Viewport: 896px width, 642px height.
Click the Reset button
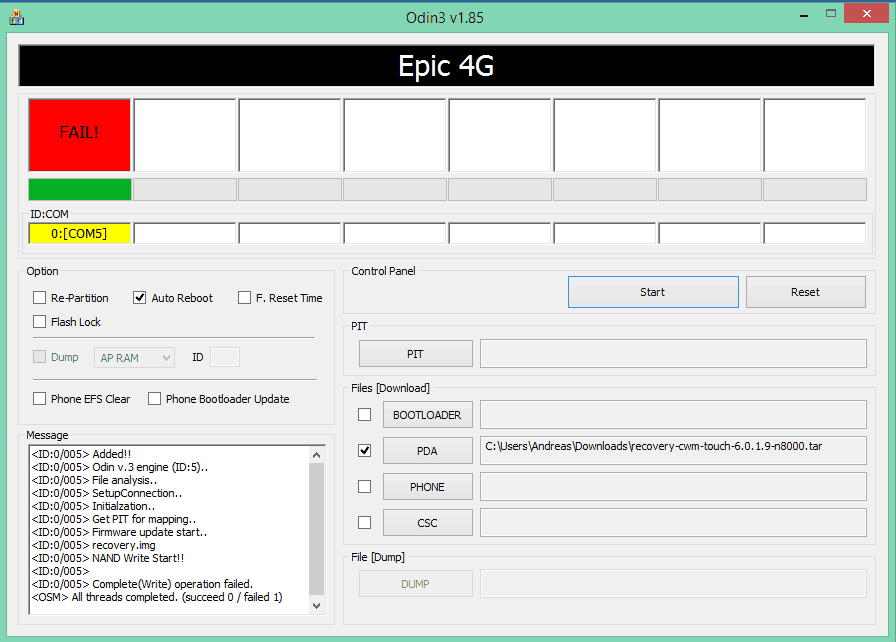(x=806, y=292)
